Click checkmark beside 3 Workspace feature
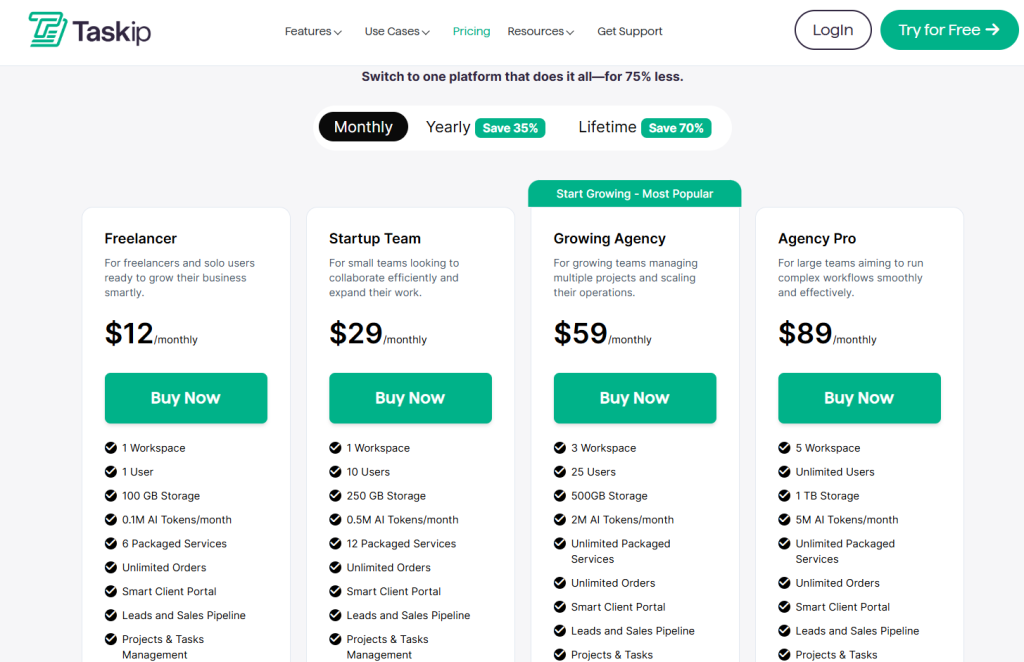 click(x=560, y=448)
